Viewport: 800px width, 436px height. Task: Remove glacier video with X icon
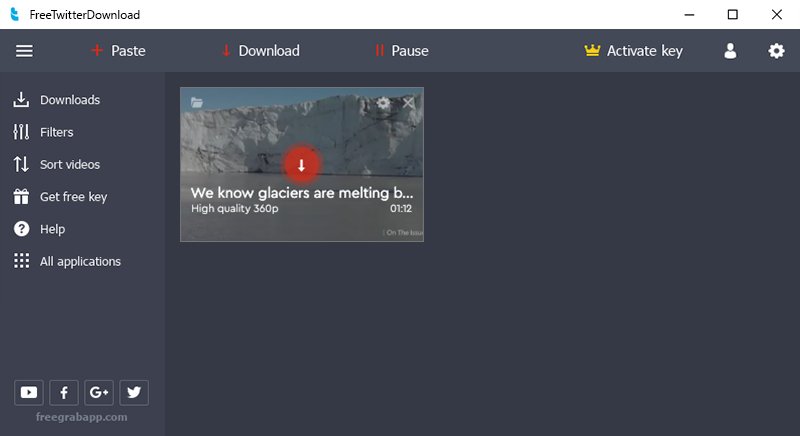coord(408,103)
